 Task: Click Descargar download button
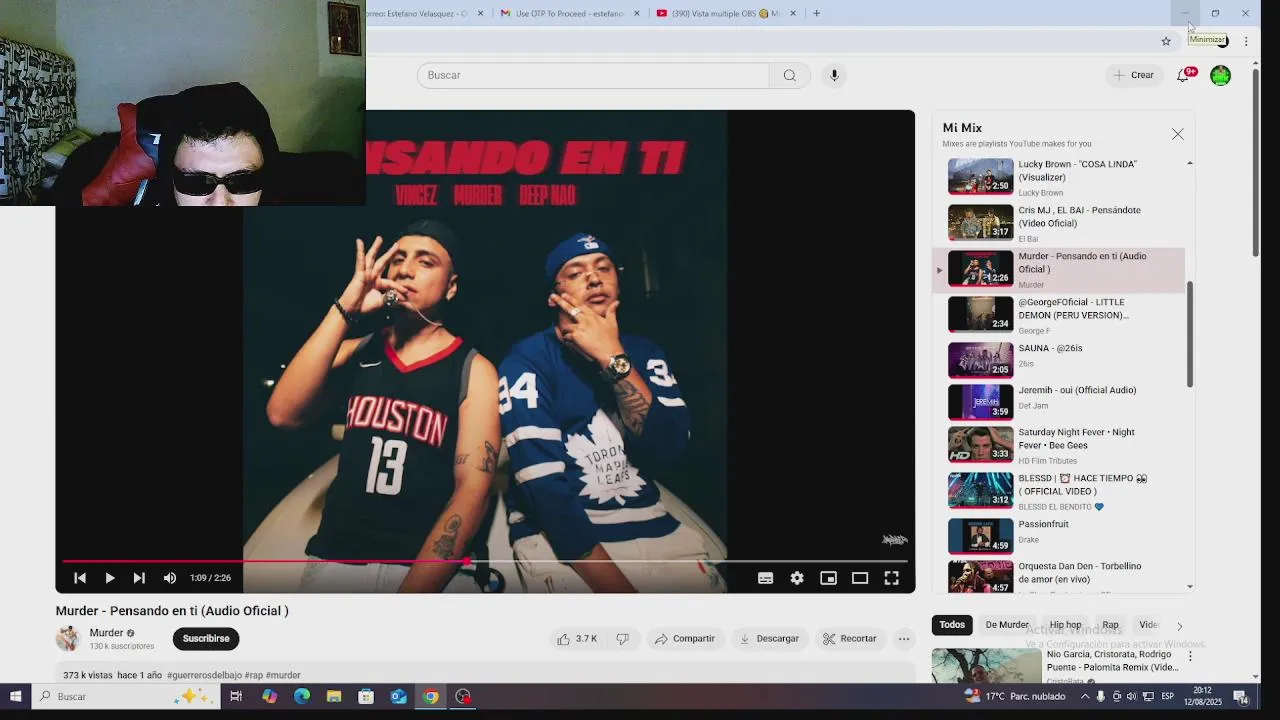click(x=769, y=638)
